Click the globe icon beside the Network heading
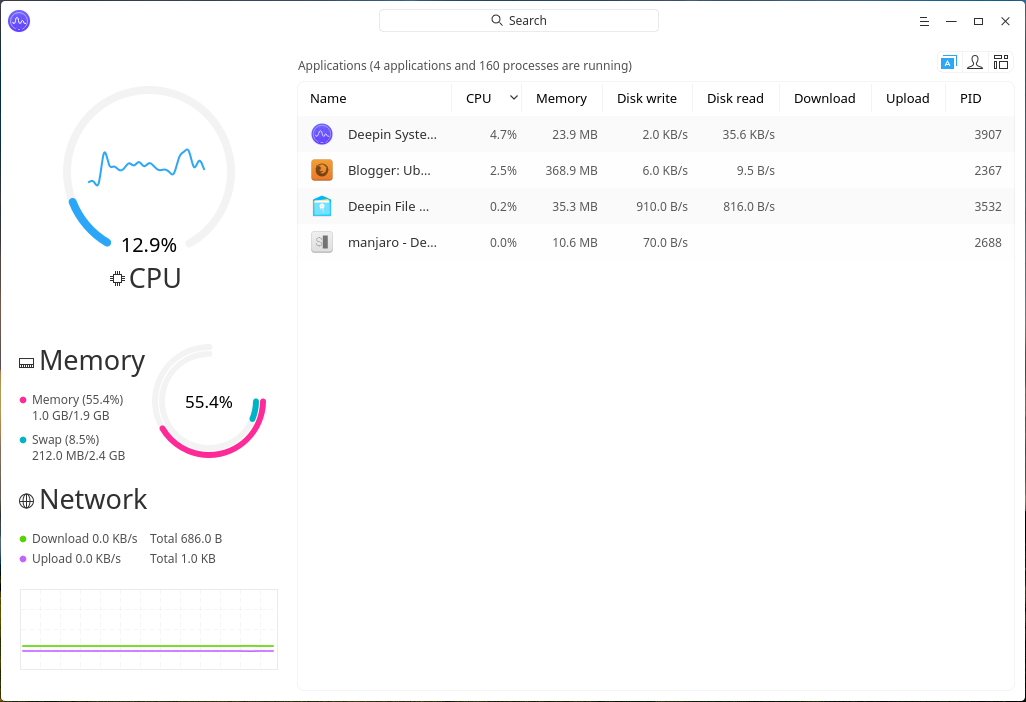The width and height of the screenshot is (1026, 702). [24, 498]
